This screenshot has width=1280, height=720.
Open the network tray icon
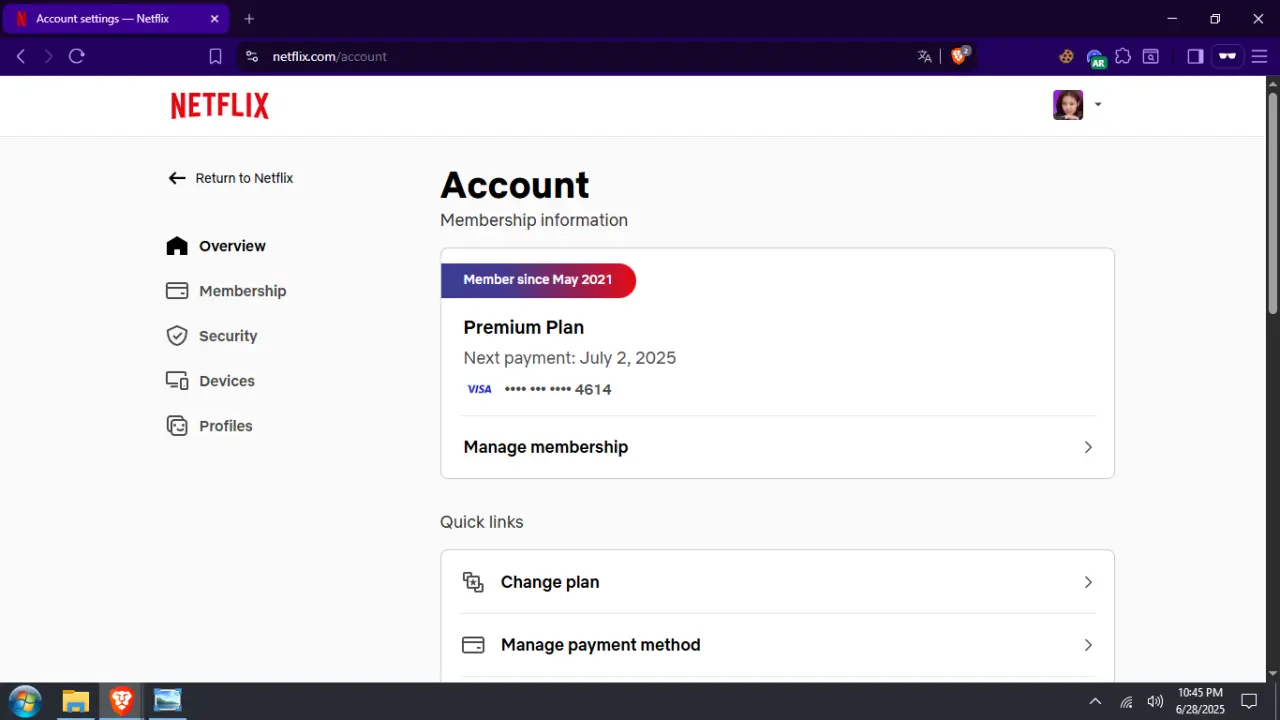pos(1126,701)
